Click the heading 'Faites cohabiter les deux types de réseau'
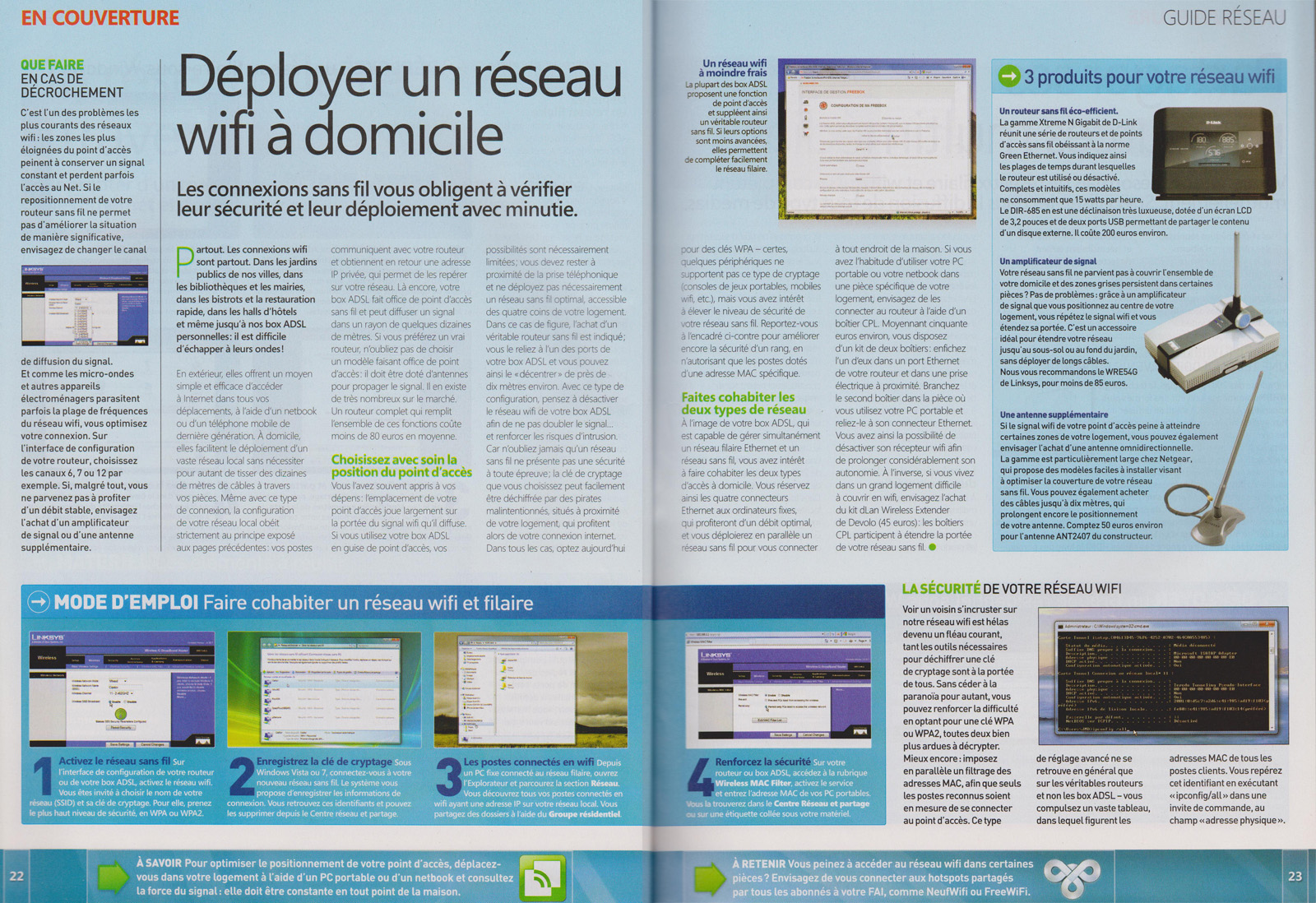The height and width of the screenshot is (903, 1316). click(x=744, y=403)
